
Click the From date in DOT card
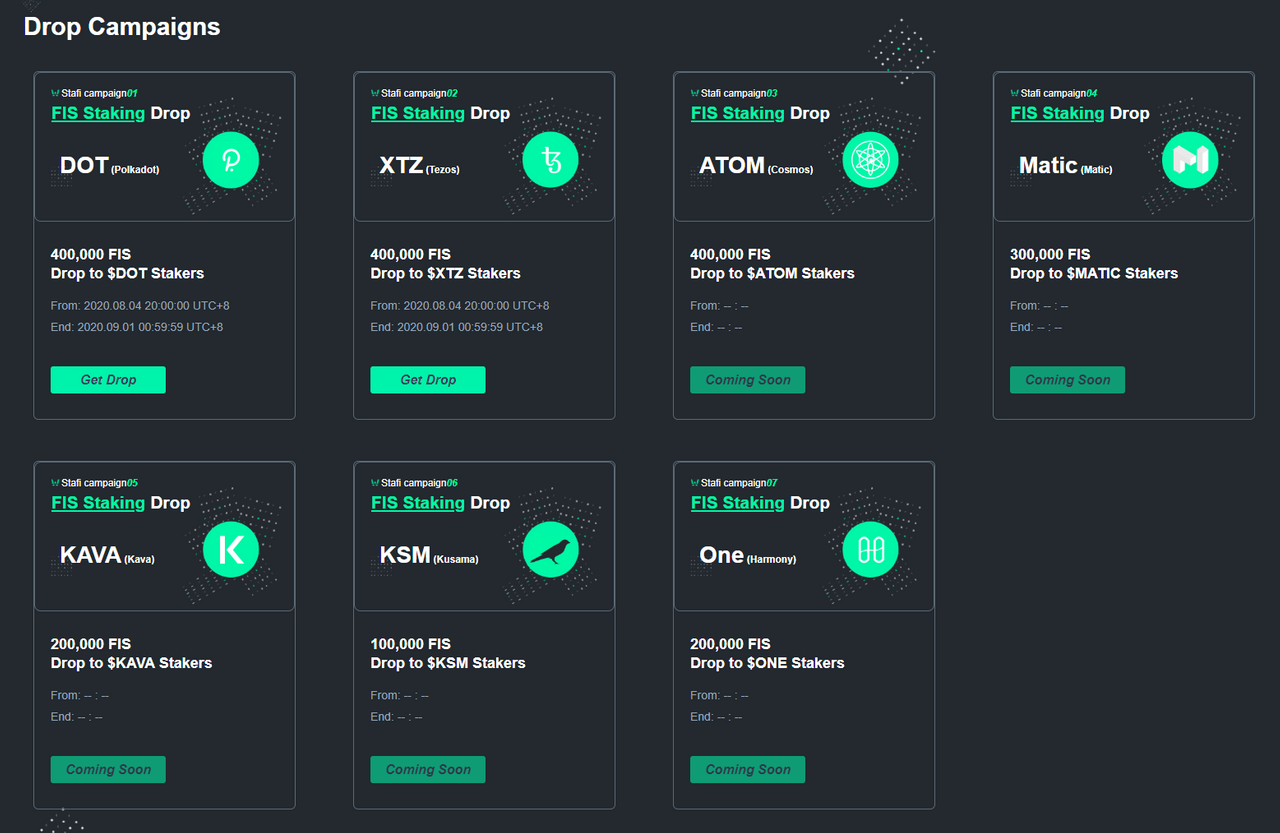(140, 306)
